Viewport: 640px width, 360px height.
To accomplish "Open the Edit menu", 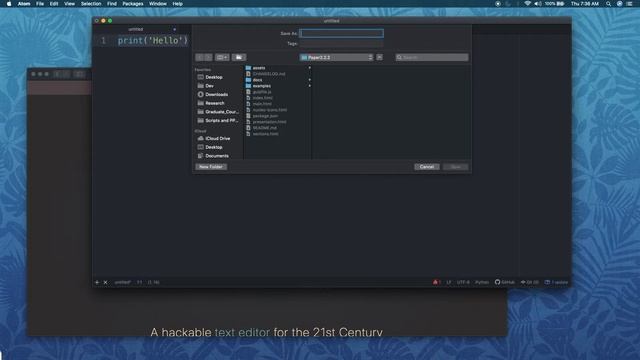I will (x=54, y=4).
